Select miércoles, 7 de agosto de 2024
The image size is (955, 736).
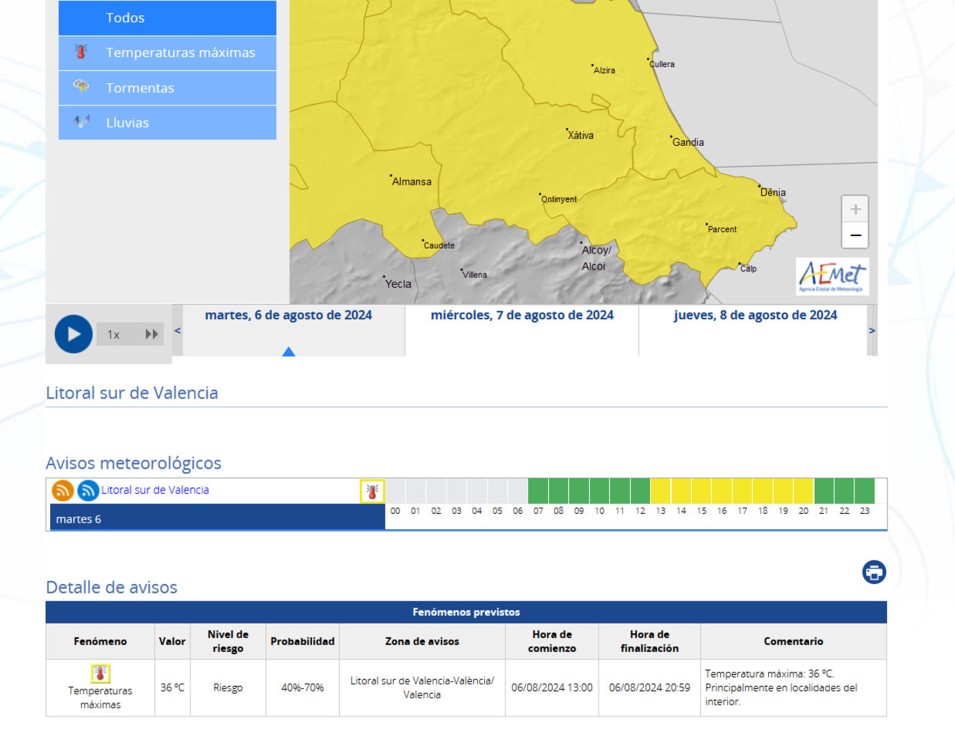(x=522, y=315)
